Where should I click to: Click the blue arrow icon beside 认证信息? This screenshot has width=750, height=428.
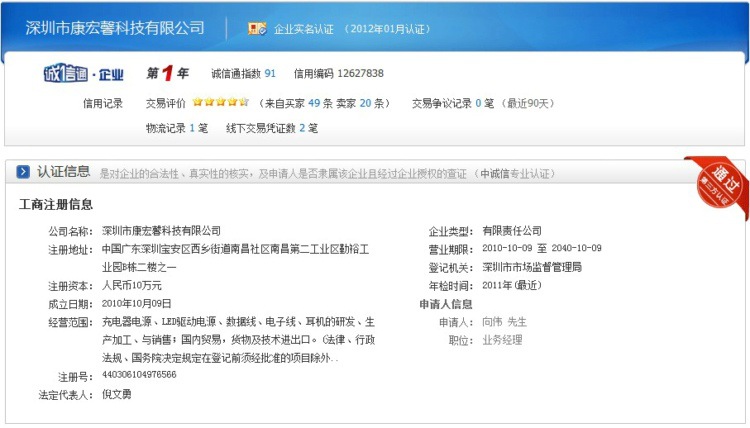(23, 172)
